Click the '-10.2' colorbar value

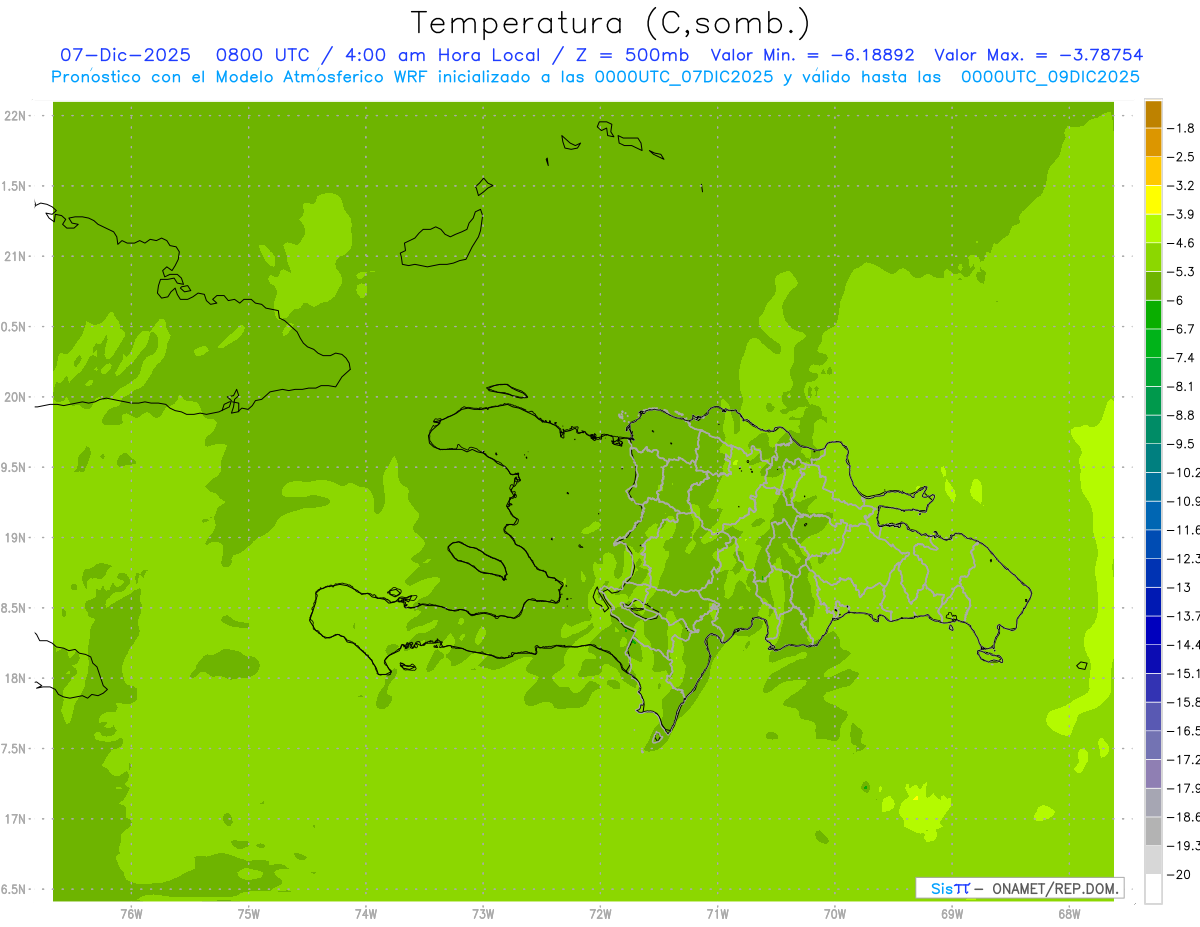[1184, 472]
